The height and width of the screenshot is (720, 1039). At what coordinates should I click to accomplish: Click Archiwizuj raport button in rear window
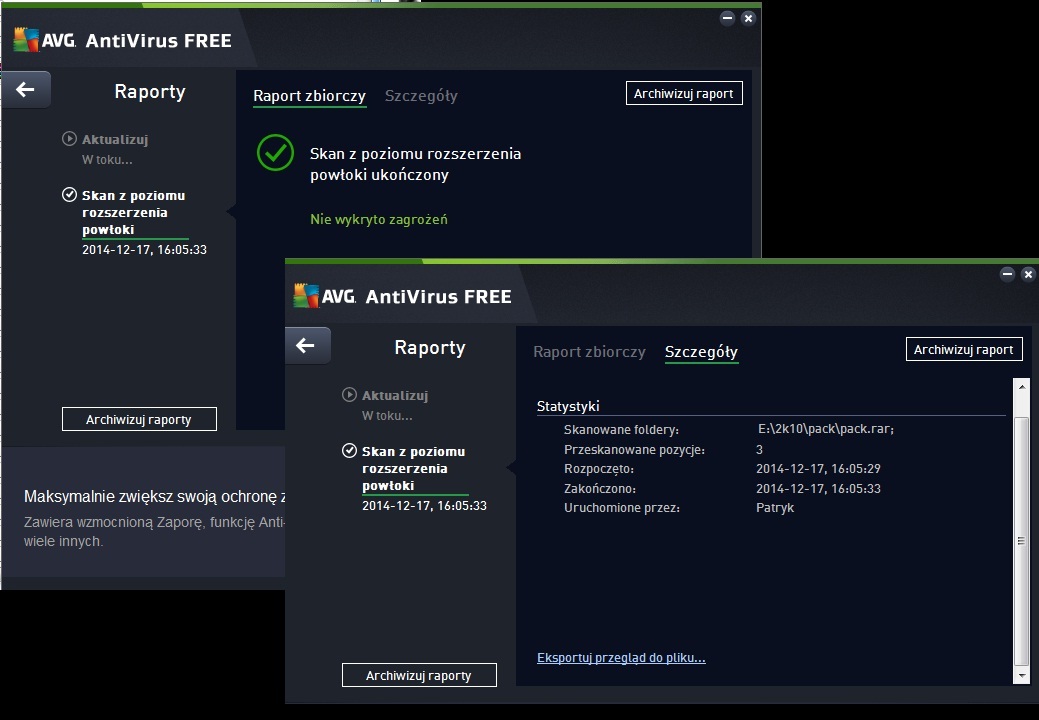point(684,93)
